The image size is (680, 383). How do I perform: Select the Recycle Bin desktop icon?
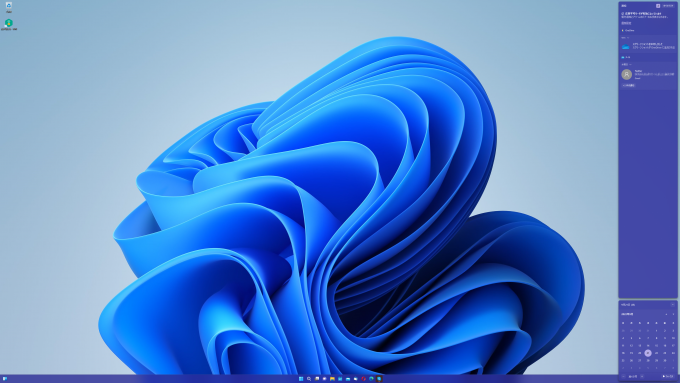(x=9, y=7)
